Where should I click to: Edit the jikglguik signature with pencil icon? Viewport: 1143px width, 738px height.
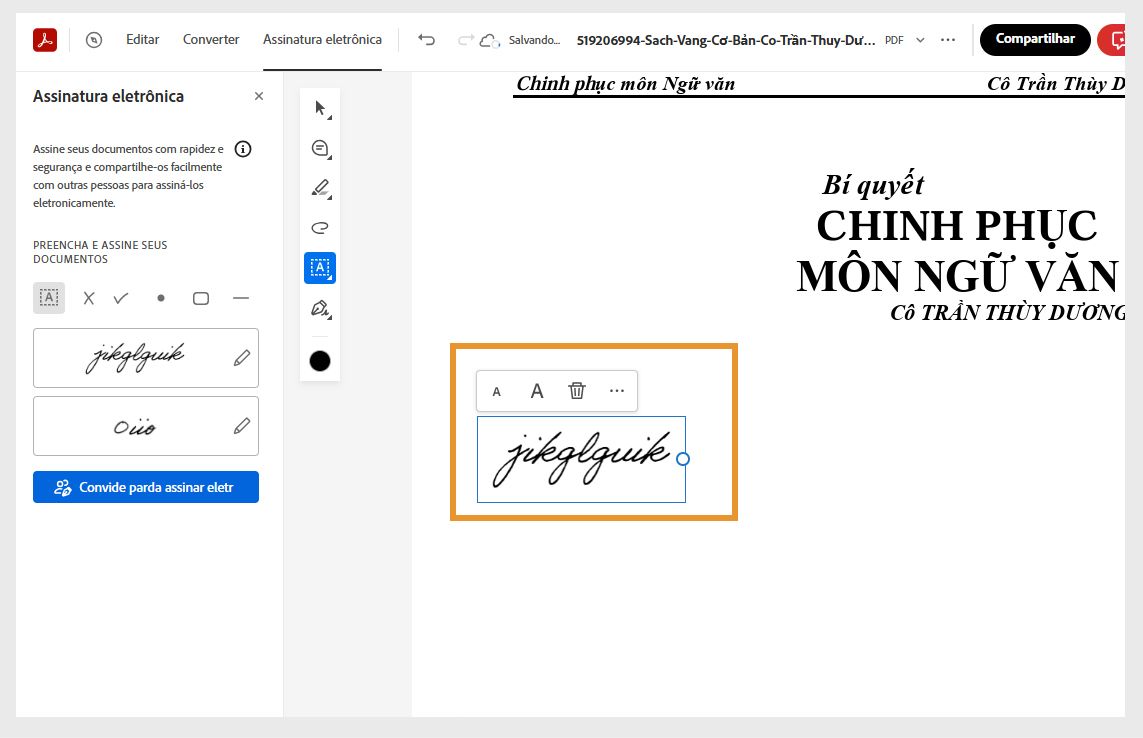point(242,357)
